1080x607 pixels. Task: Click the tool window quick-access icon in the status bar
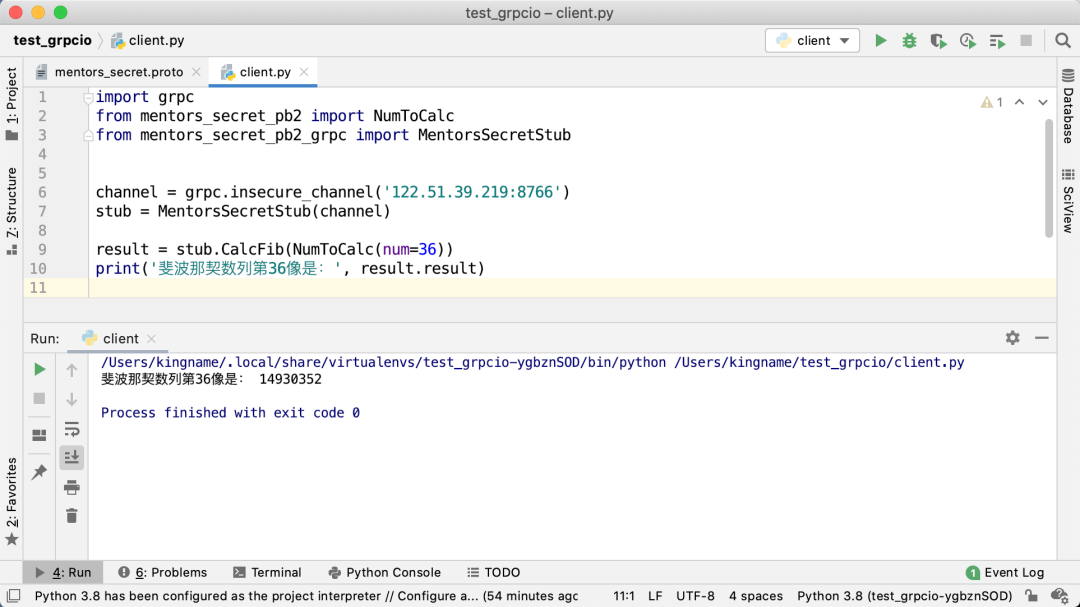13,596
